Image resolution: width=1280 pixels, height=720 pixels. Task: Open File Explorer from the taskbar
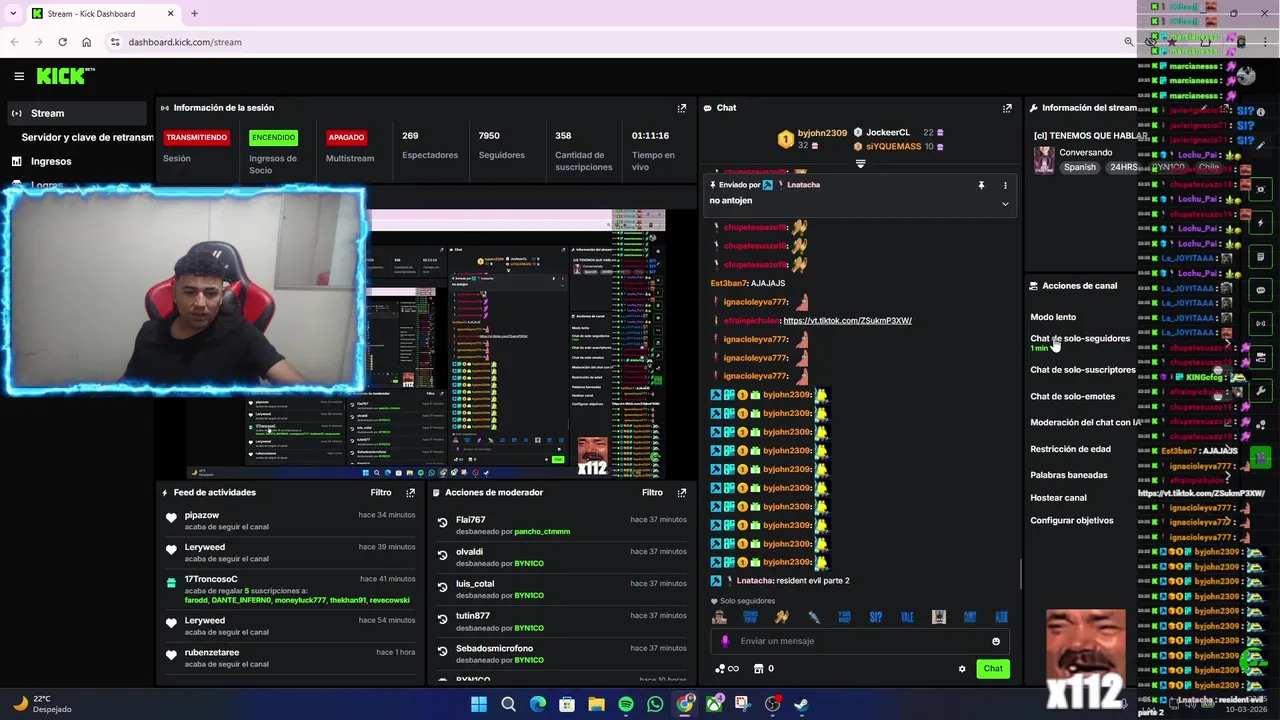(597, 704)
